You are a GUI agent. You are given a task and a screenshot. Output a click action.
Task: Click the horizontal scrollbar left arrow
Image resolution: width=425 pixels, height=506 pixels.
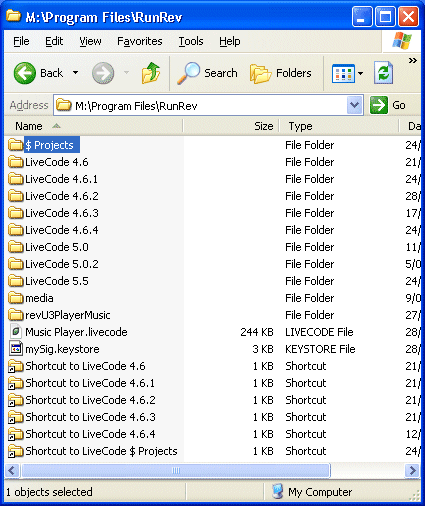coord(12,471)
